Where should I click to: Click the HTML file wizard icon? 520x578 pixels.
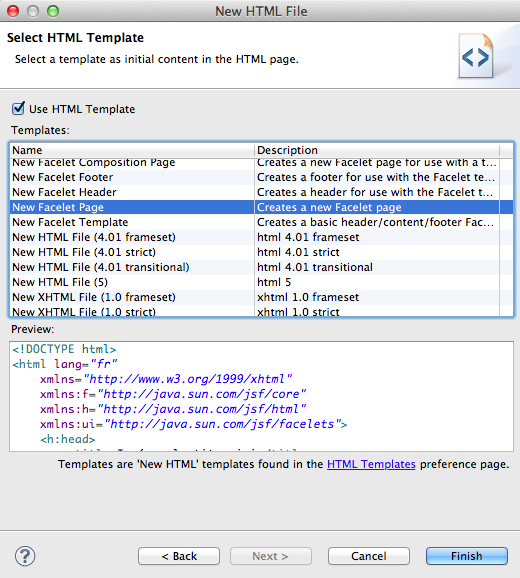click(x=476, y=56)
